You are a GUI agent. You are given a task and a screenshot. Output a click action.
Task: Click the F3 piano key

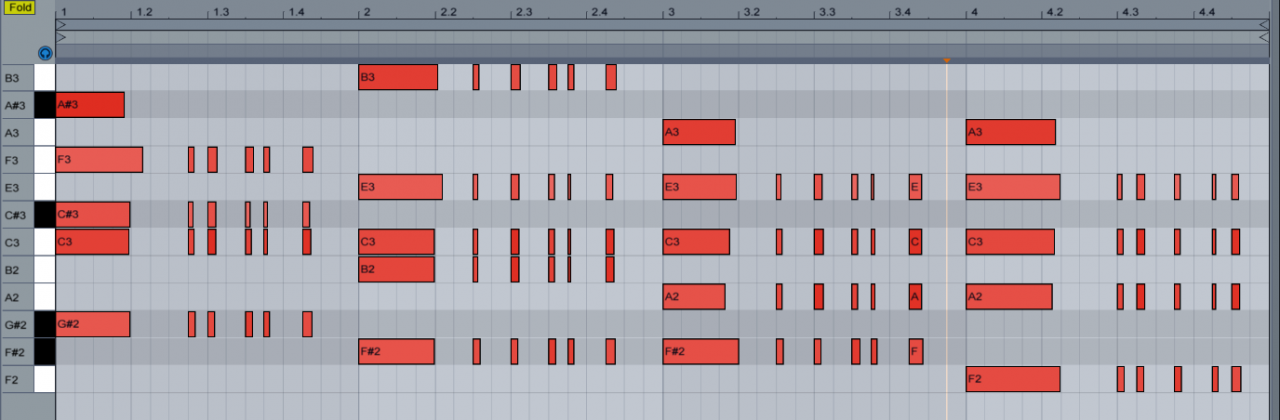click(x=45, y=159)
